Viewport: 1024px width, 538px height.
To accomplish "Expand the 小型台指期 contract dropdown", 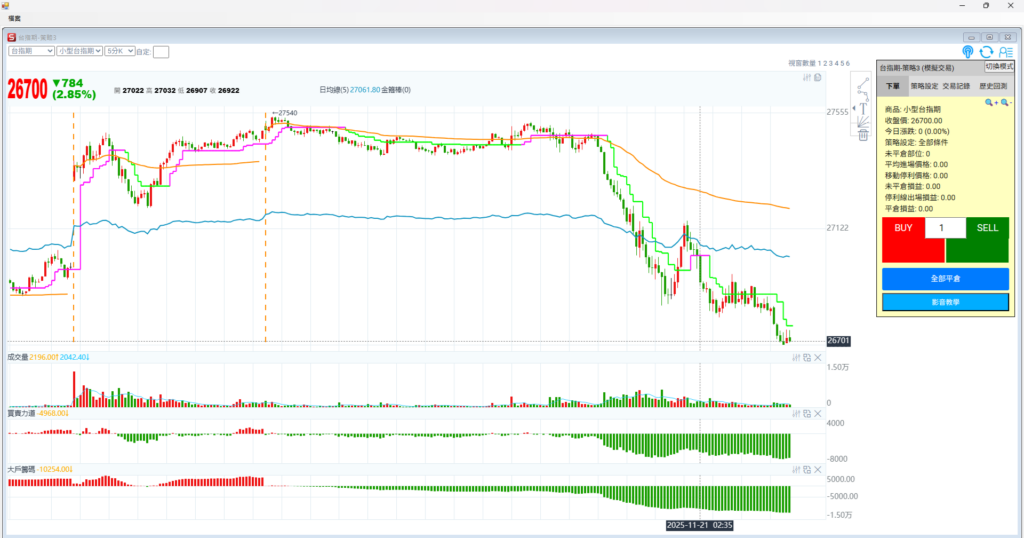I will pyautogui.click(x=79, y=50).
